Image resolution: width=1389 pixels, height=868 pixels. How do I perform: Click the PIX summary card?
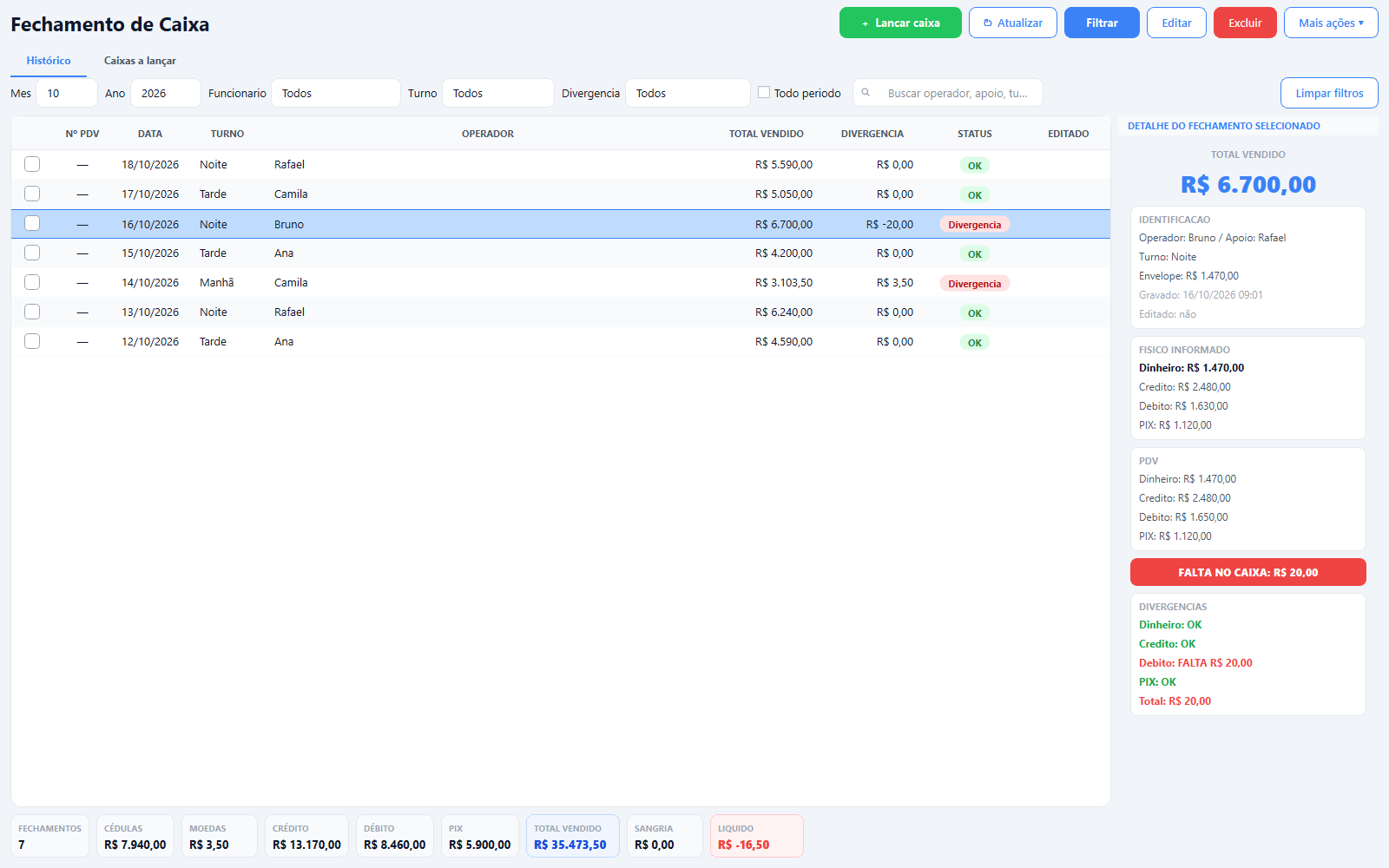(x=479, y=836)
